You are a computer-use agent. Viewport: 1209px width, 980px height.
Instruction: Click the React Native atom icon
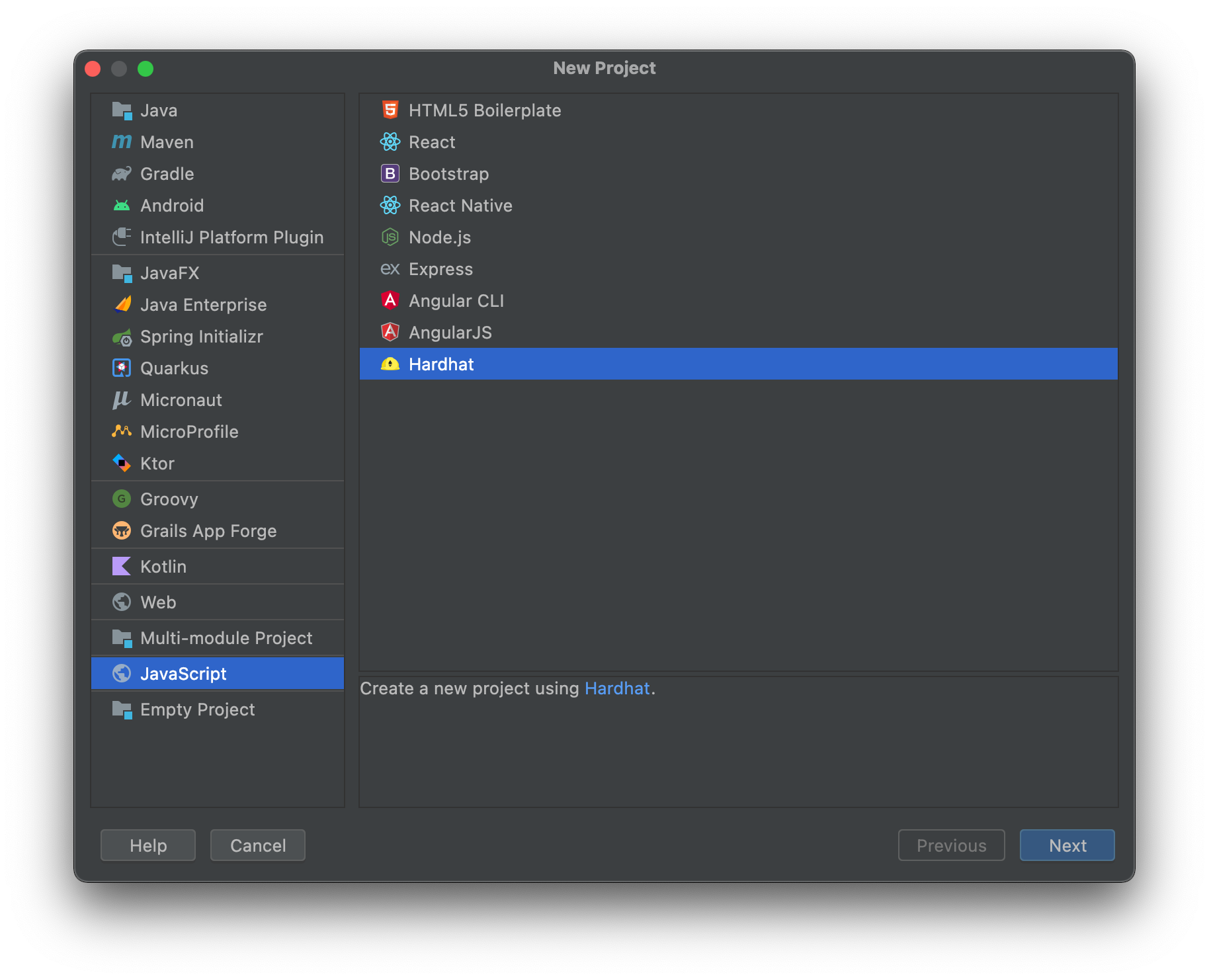click(390, 206)
